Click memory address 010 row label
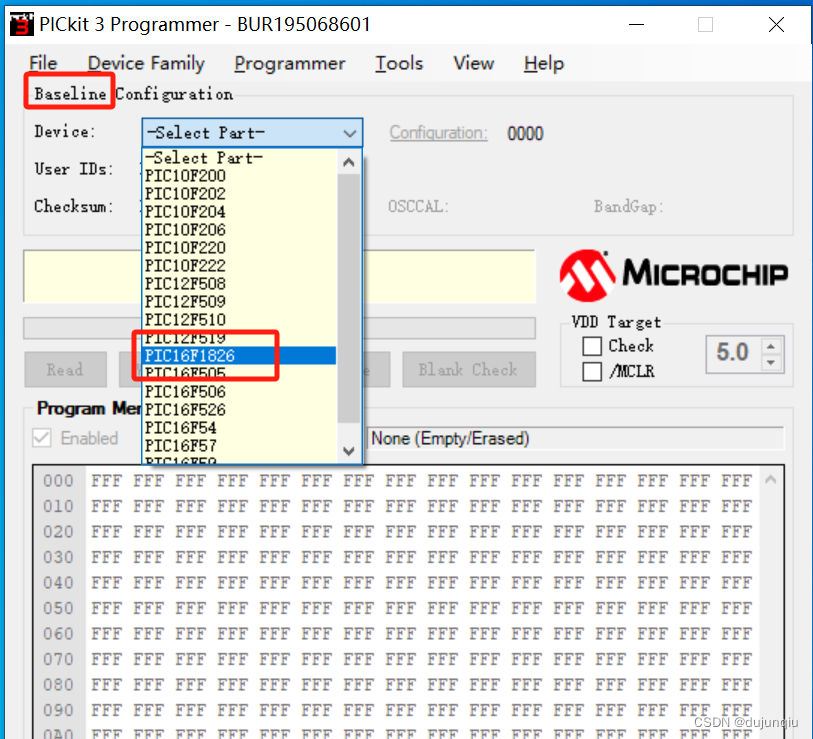Image resolution: width=813 pixels, height=739 pixels. (58, 507)
